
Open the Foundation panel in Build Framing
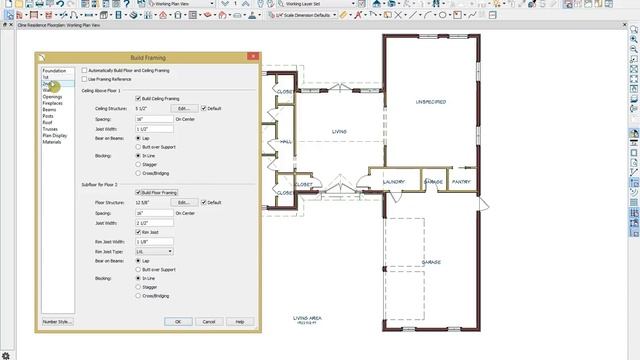[54, 71]
